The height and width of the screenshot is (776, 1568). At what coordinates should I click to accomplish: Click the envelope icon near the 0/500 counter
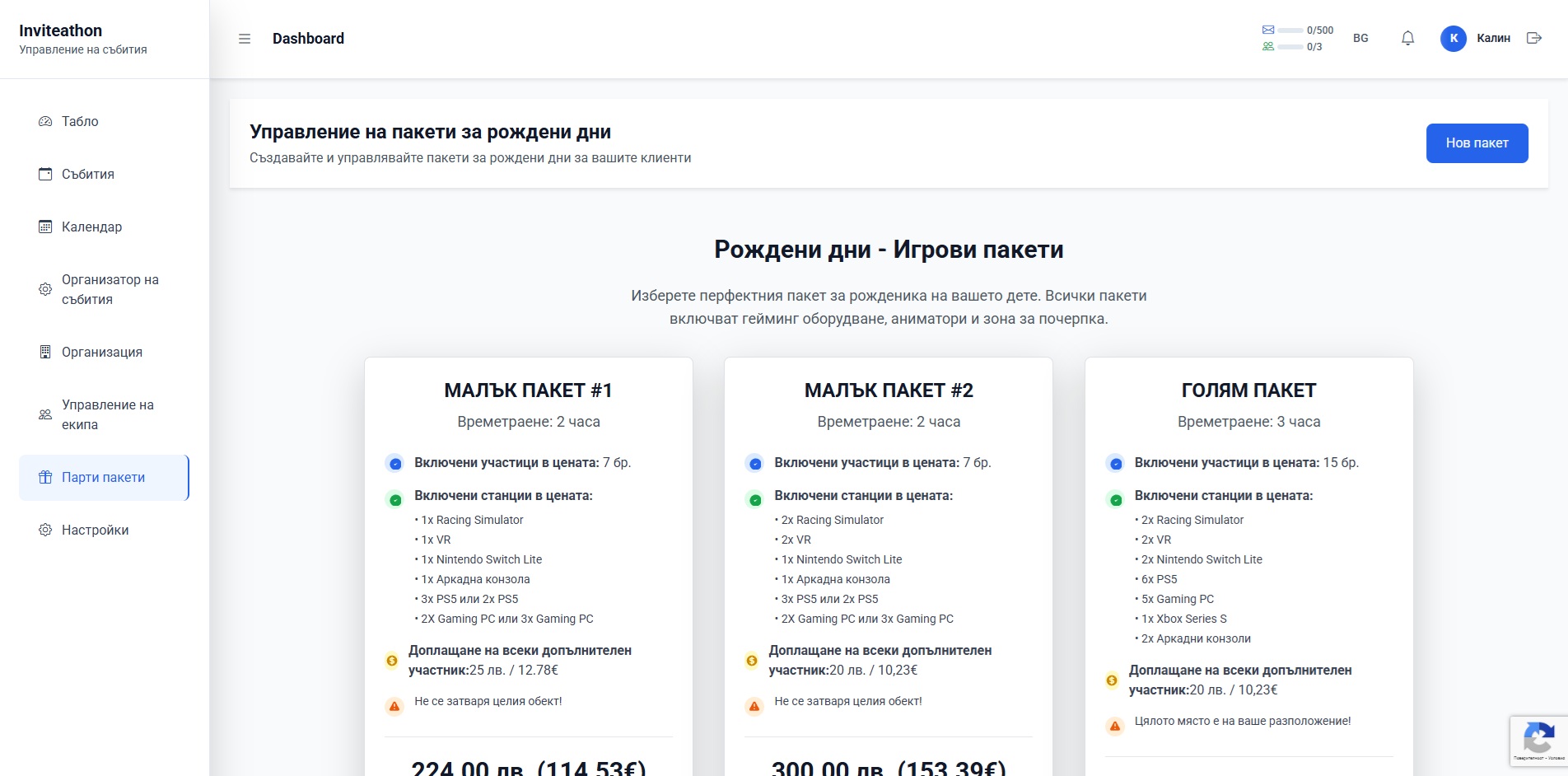[x=1267, y=29]
